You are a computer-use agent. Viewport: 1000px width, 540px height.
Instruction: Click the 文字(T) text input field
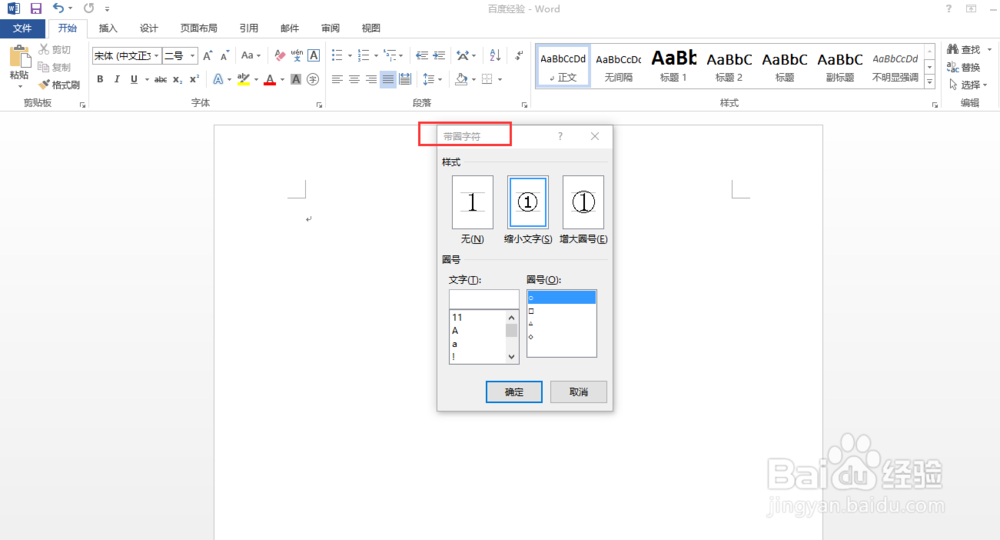tap(484, 299)
